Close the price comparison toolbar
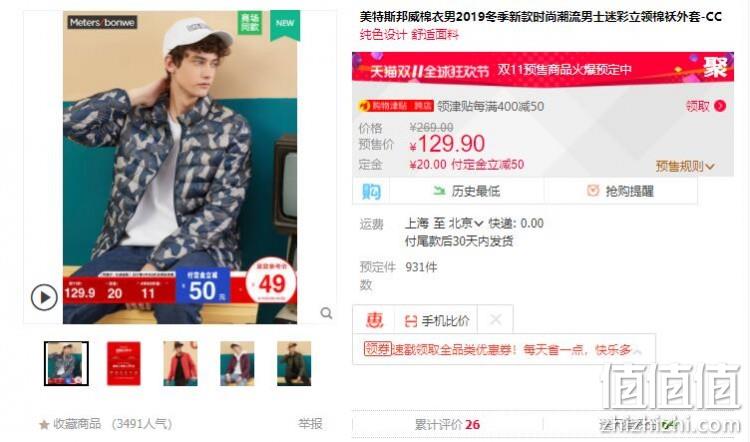The width and height of the screenshot is (750, 442). click(496, 320)
